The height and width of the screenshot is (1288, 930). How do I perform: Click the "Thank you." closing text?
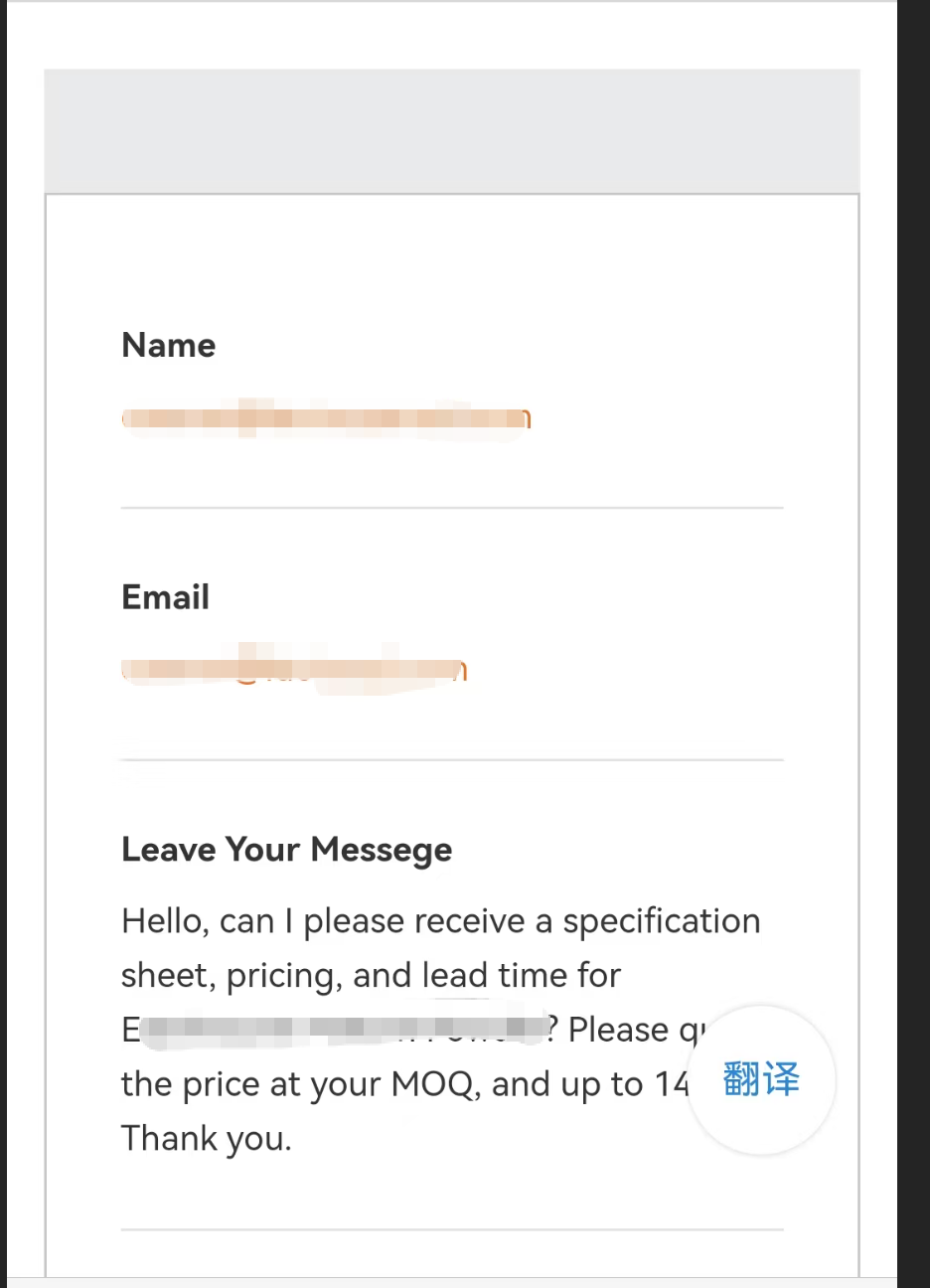tap(207, 1138)
